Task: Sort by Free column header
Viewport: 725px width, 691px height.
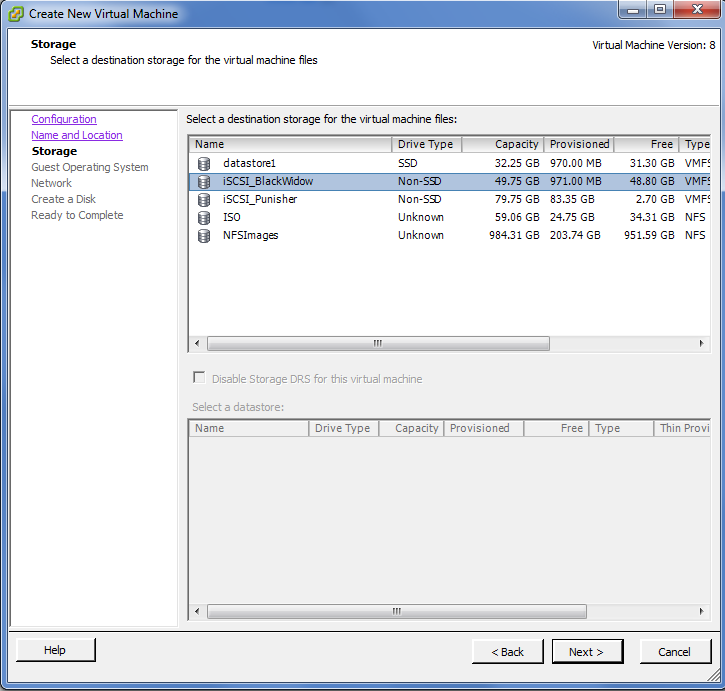Action: [x=646, y=144]
